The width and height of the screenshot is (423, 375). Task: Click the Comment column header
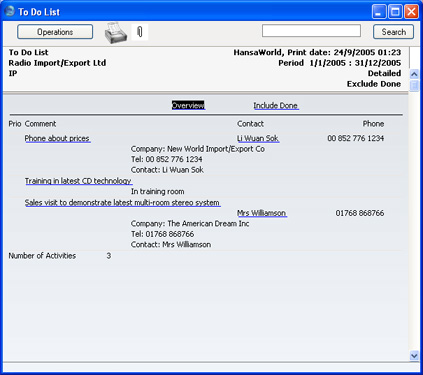(x=41, y=124)
